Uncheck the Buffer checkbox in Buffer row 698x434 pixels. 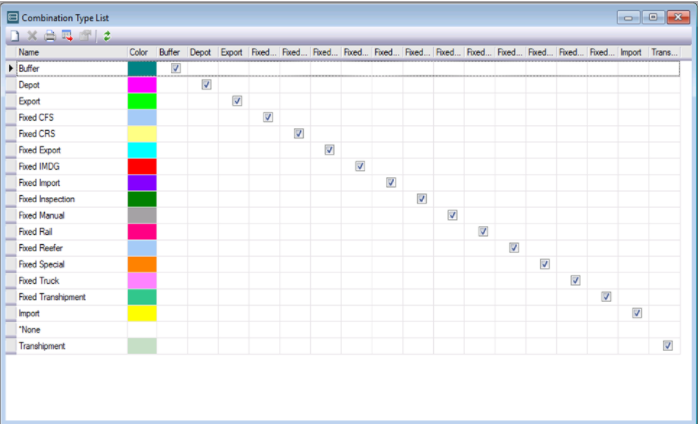point(176,68)
